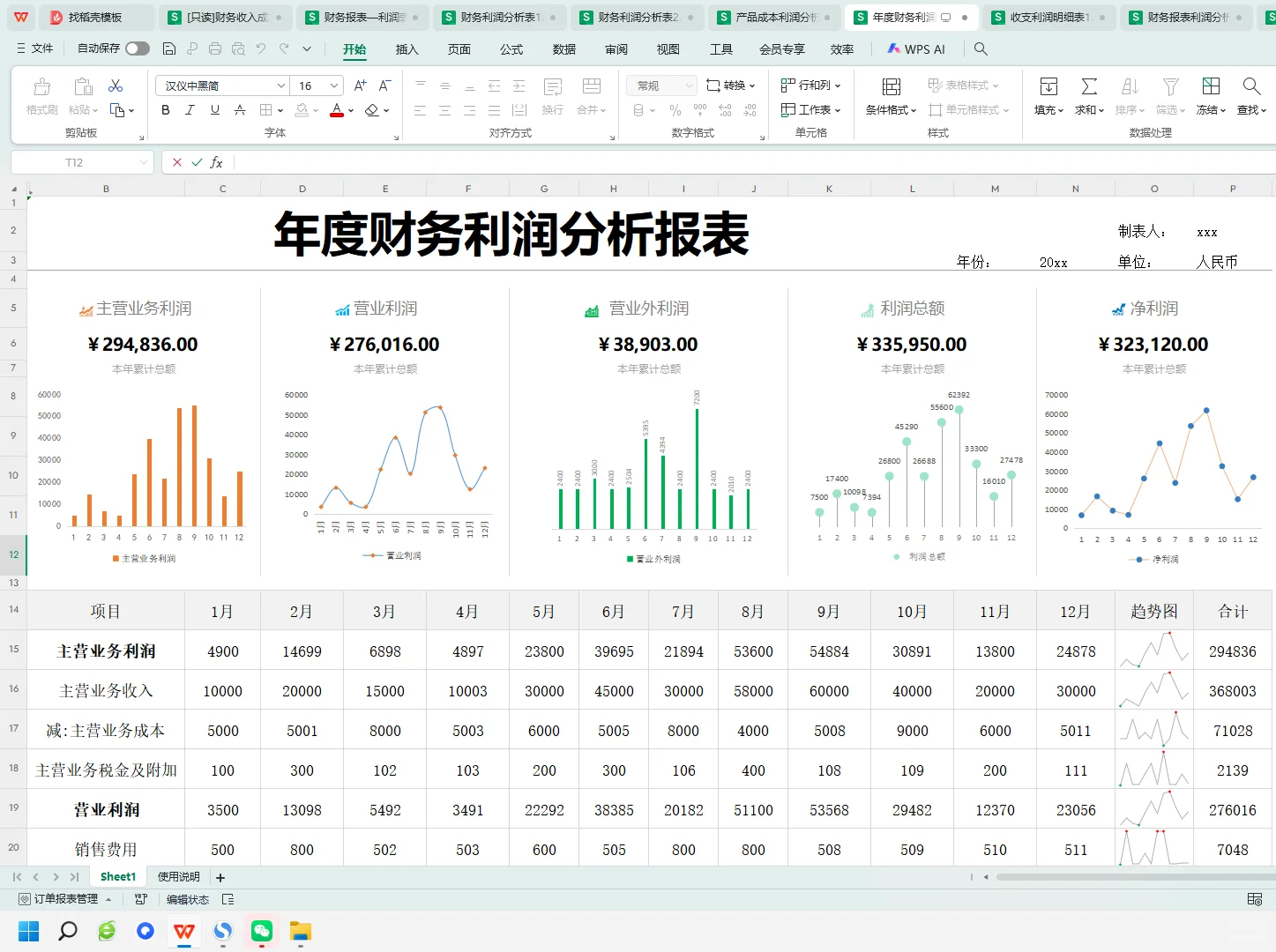Screen dimensions: 1276x952
Task: Click the percent style icon
Action: [675, 110]
